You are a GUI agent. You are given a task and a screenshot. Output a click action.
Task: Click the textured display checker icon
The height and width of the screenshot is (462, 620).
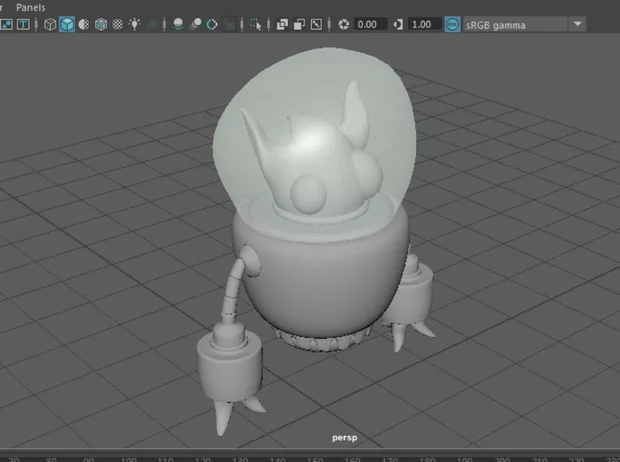tap(118, 24)
